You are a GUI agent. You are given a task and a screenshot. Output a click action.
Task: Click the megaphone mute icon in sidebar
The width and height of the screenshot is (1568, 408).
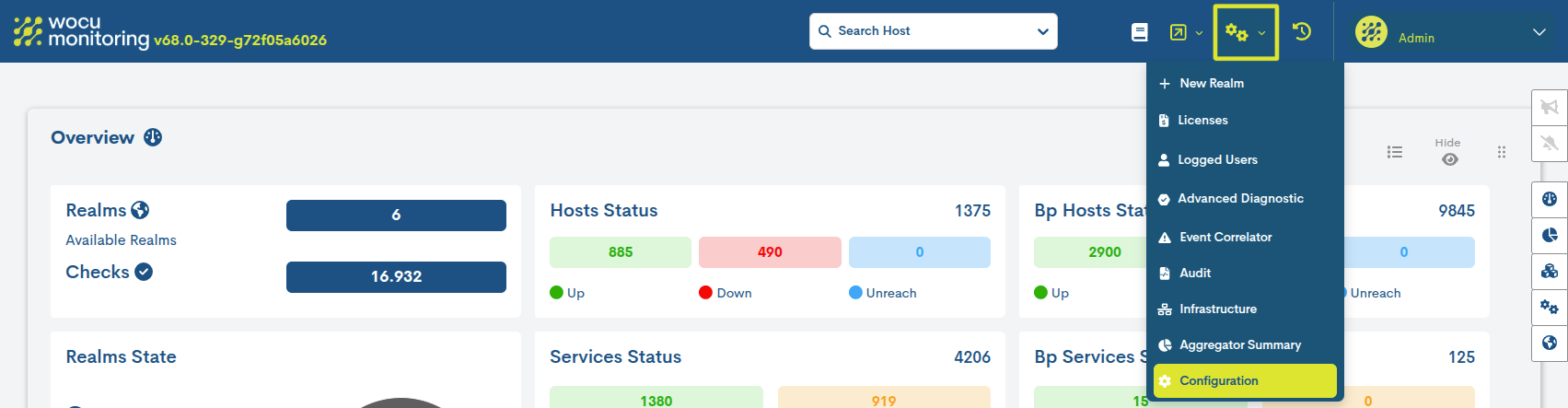[1550, 107]
